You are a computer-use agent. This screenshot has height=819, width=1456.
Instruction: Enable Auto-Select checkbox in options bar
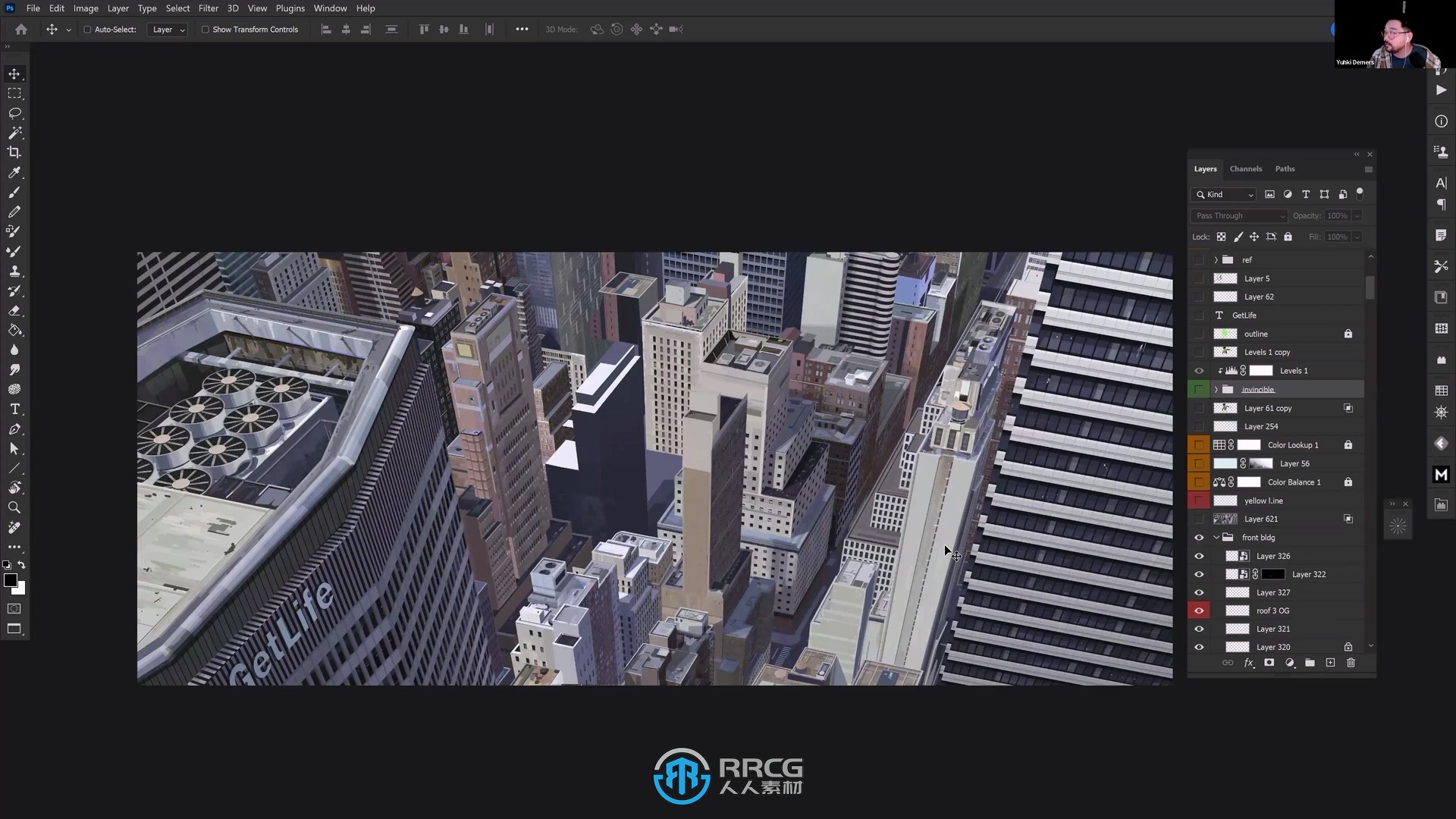click(88, 29)
